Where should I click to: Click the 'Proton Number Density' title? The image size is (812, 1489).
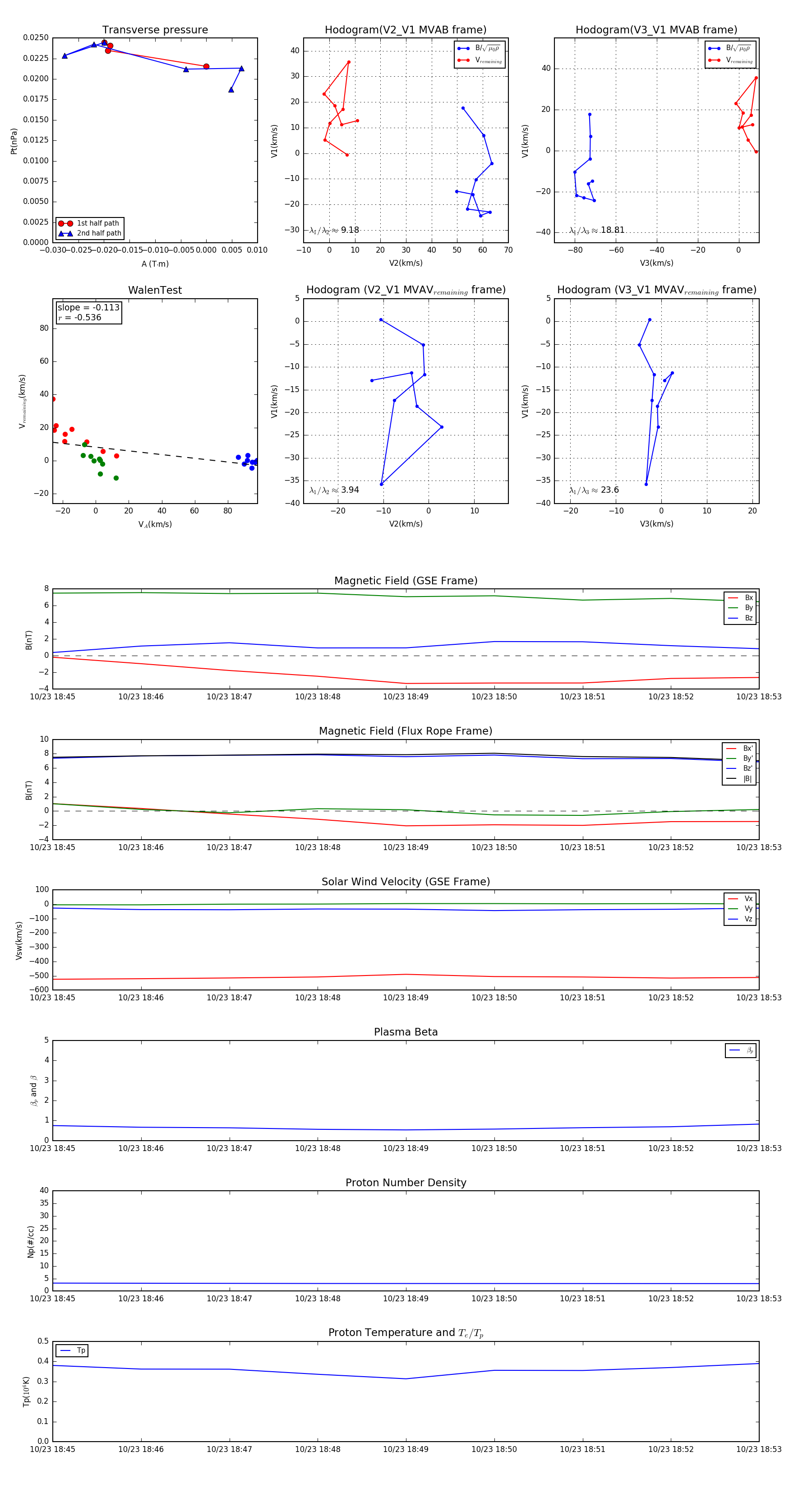coord(406,1183)
